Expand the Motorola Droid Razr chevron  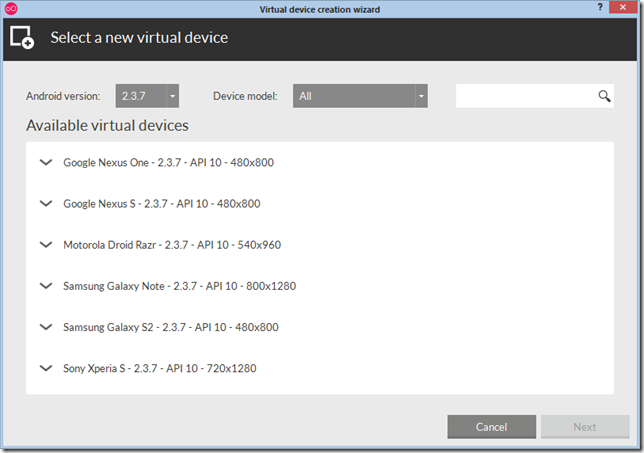pos(46,244)
